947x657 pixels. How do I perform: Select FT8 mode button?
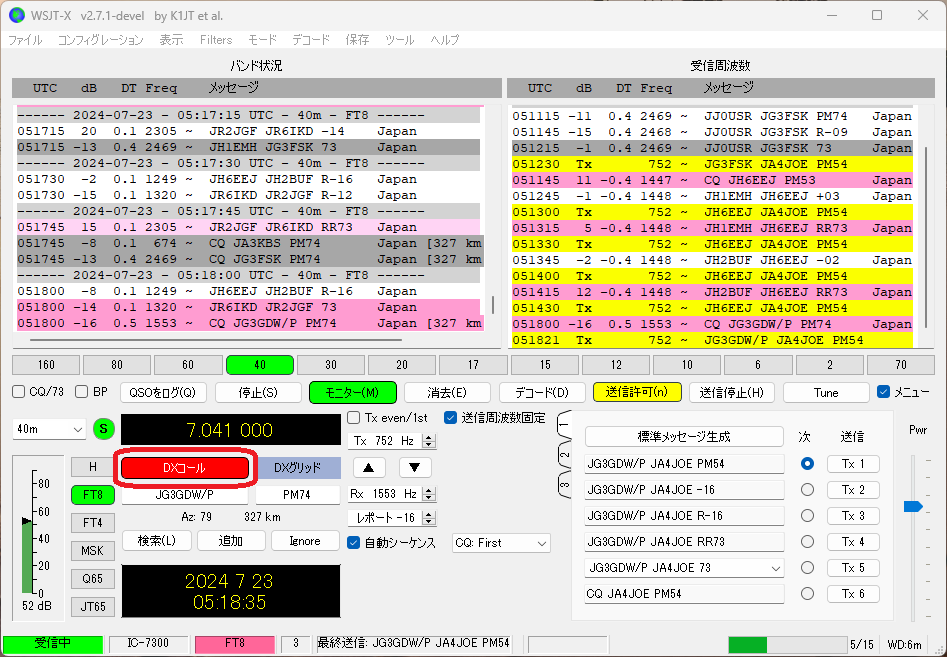[x=92, y=495]
